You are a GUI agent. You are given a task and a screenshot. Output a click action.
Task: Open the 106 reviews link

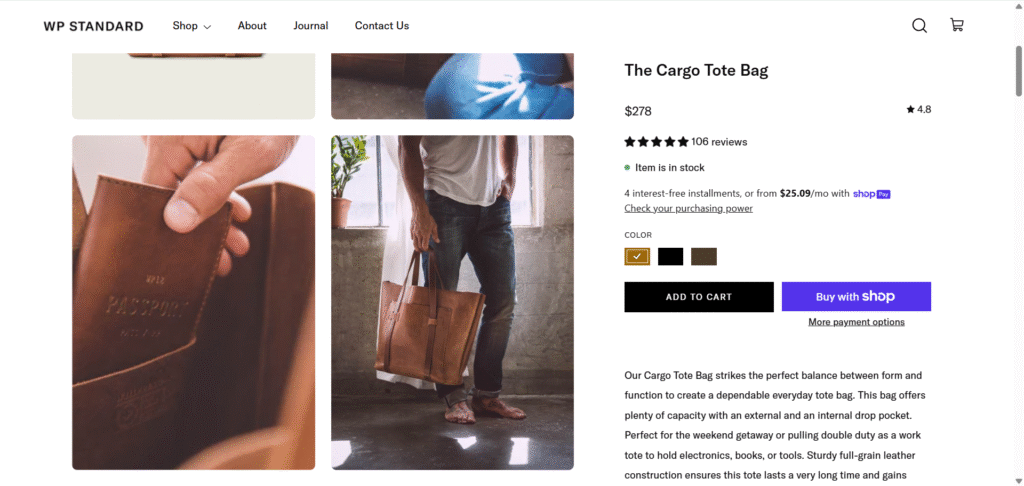tap(719, 142)
